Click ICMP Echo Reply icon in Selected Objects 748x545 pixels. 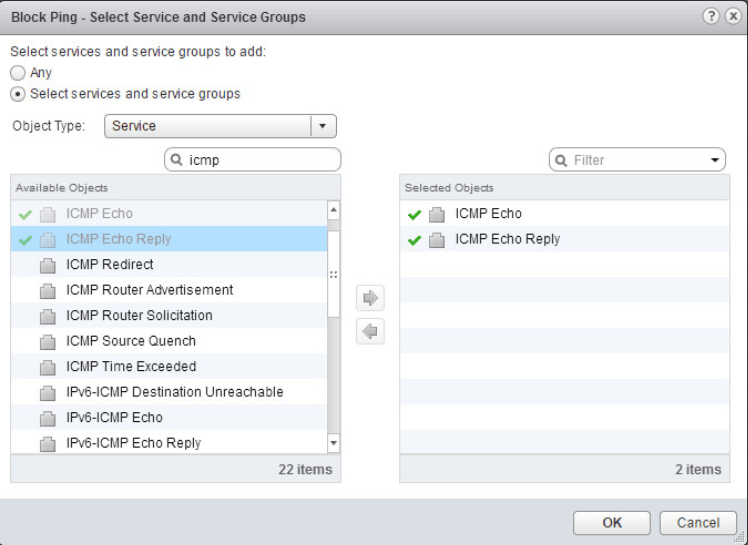tap(436, 240)
